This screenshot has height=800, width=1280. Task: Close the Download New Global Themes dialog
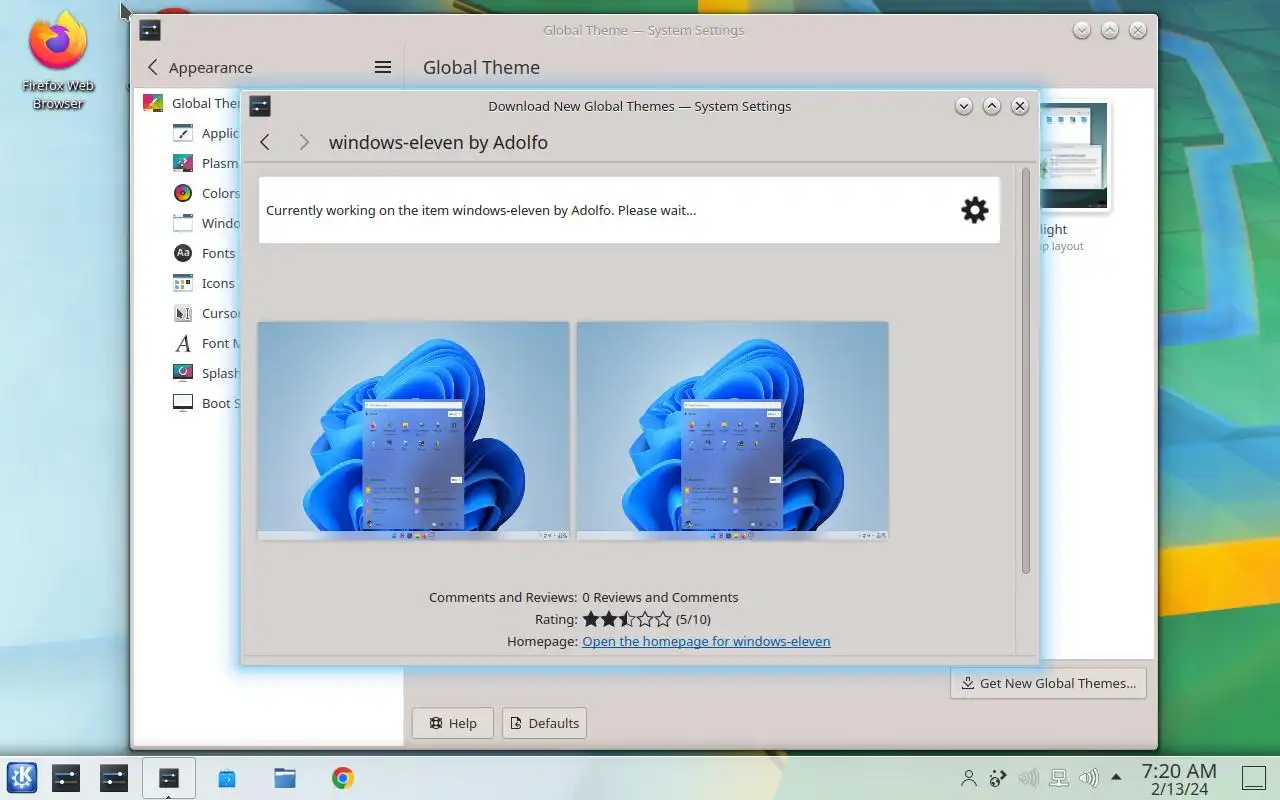click(x=1020, y=106)
